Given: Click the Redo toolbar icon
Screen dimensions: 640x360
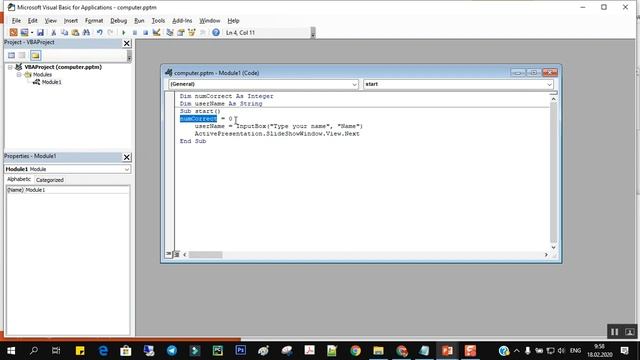Looking at the screenshot, I should coord(110,32).
